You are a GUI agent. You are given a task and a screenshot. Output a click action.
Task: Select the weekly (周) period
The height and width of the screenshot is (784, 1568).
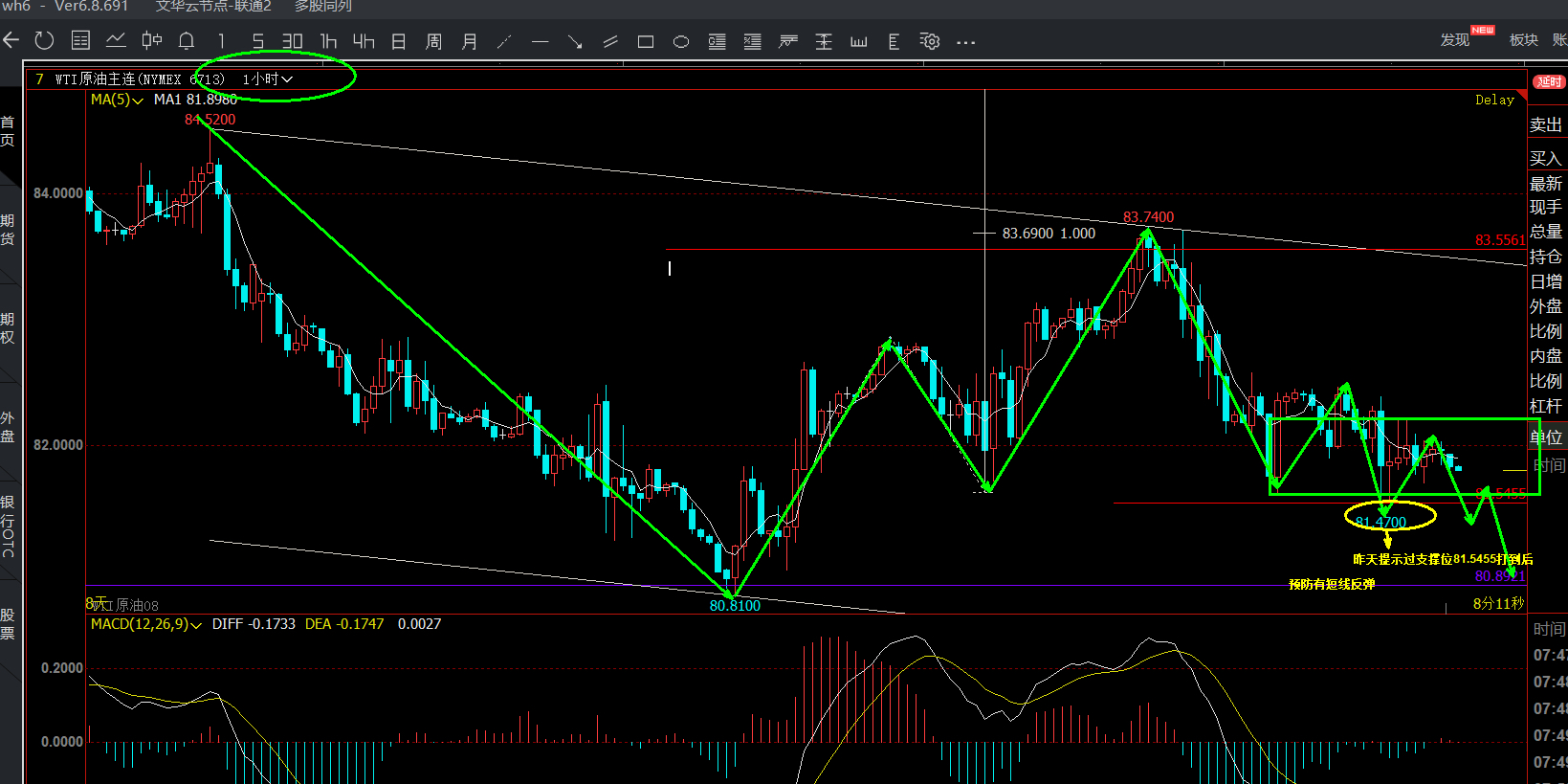click(x=433, y=41)
